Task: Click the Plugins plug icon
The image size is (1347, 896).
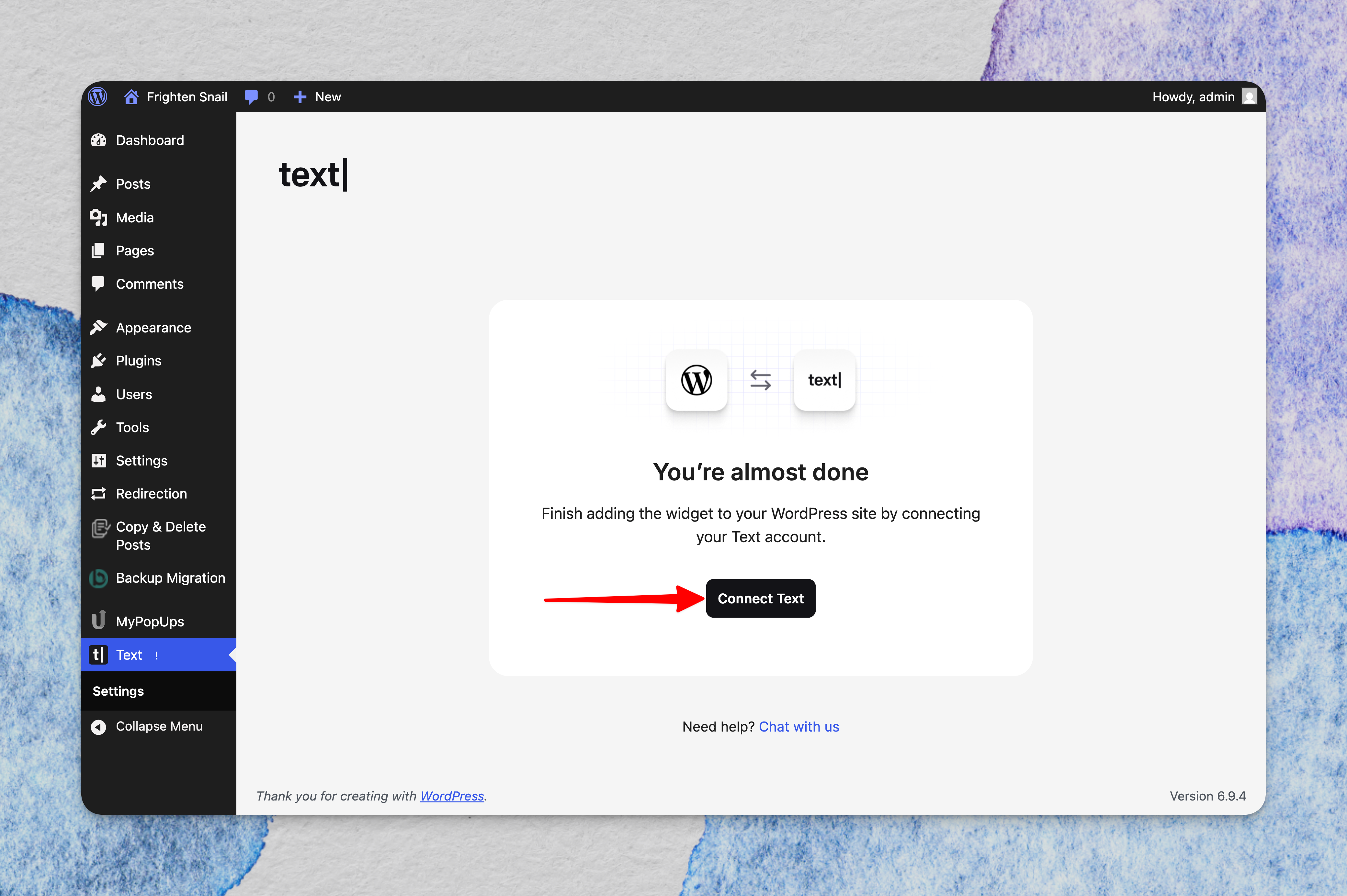Action: (x=98, y=361)
